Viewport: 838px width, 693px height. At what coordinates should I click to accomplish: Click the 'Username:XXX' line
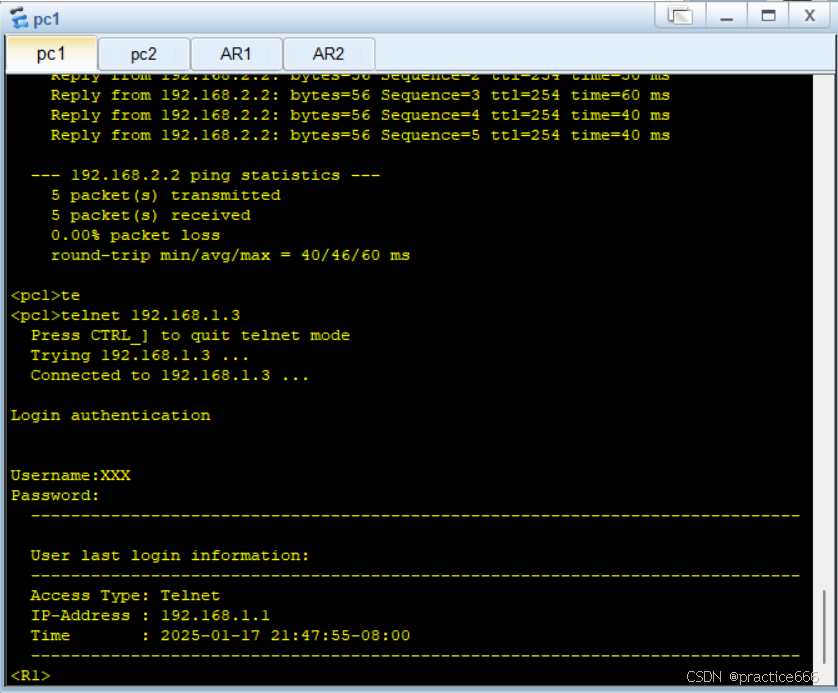click(x=71, y=475)
